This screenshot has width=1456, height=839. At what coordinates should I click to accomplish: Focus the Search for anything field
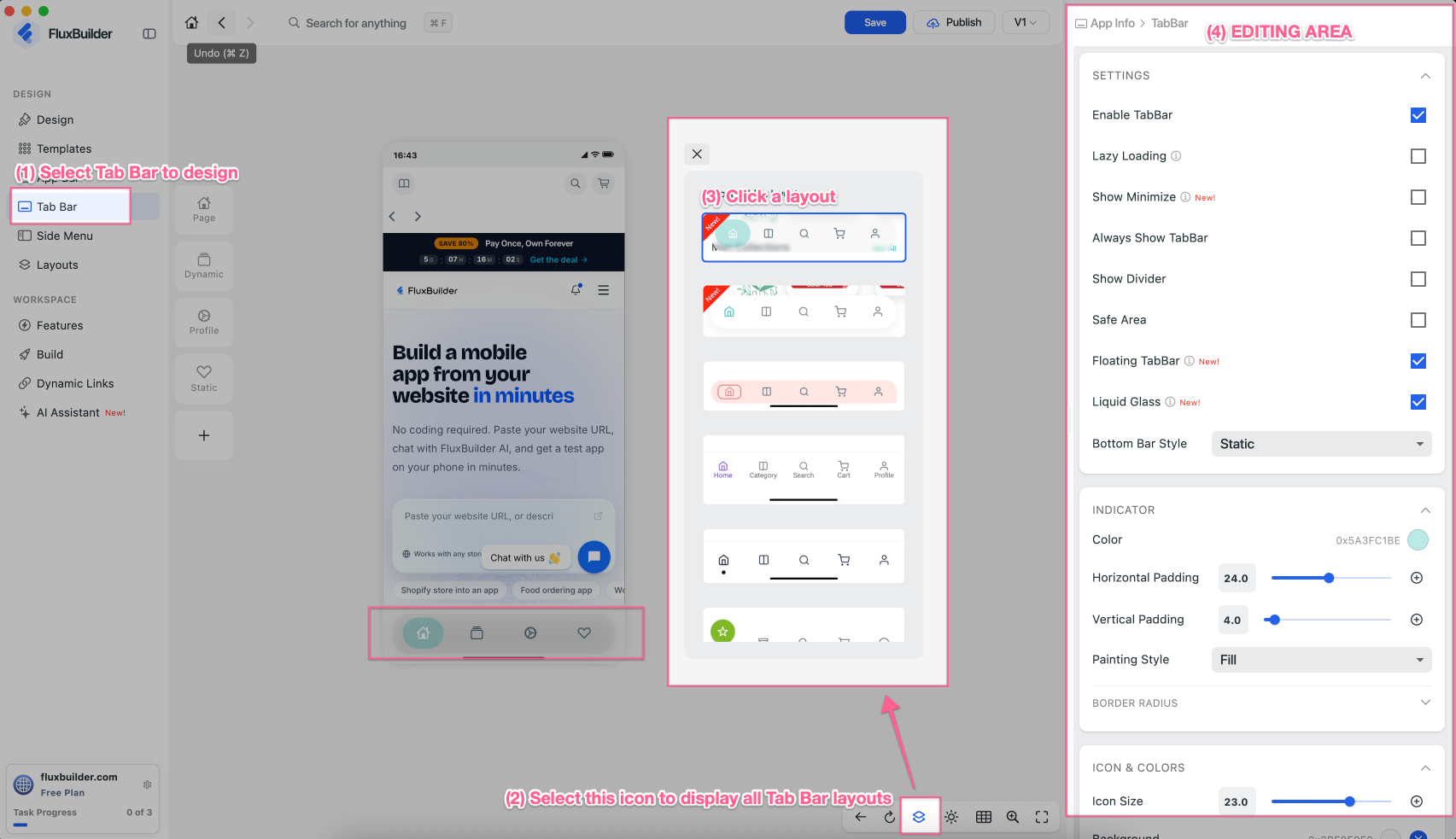click(356, 23)
